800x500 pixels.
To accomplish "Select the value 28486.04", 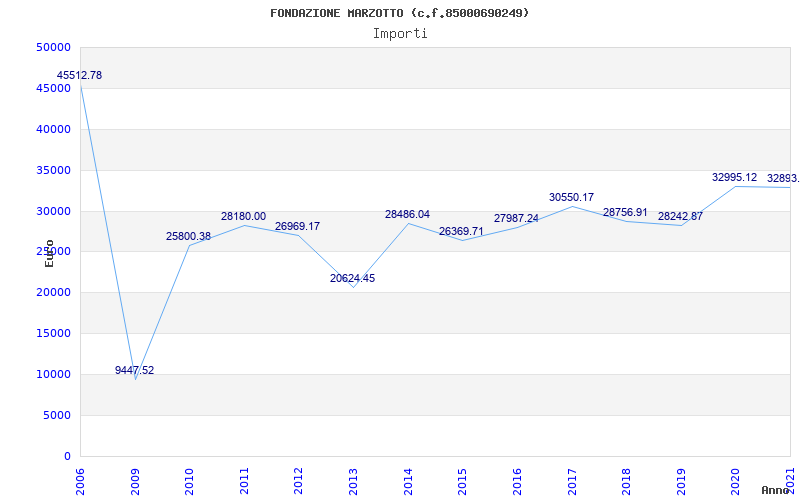I will [407, 214].
